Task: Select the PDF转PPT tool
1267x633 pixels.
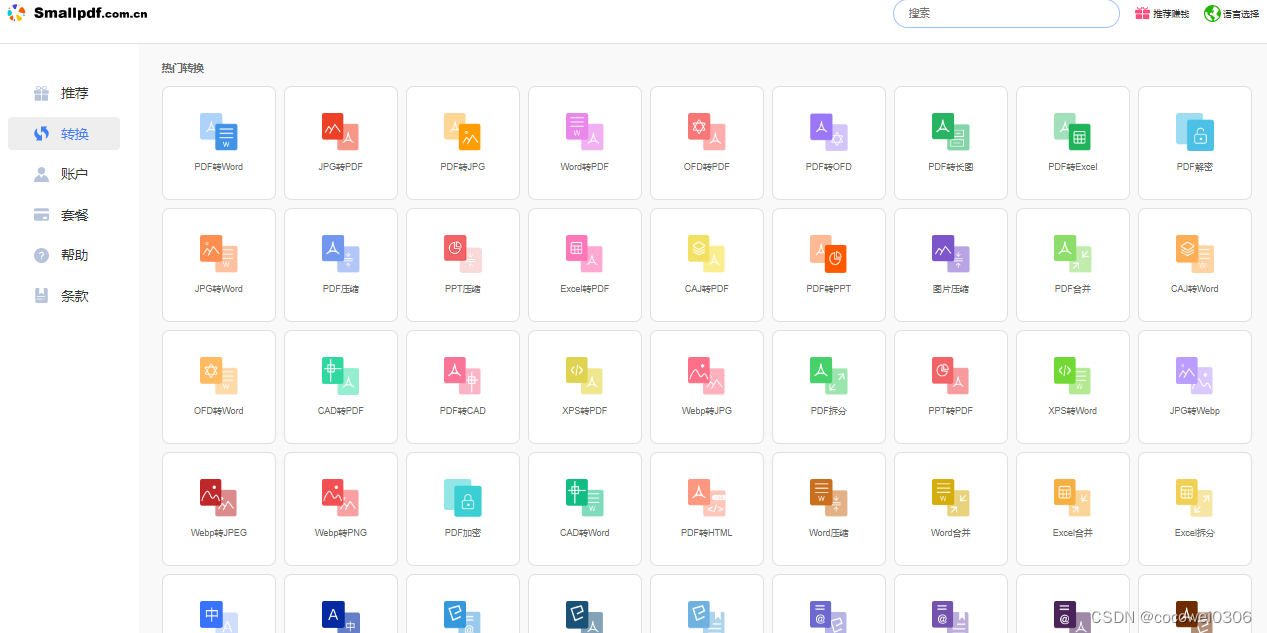Action: point(828,265)
